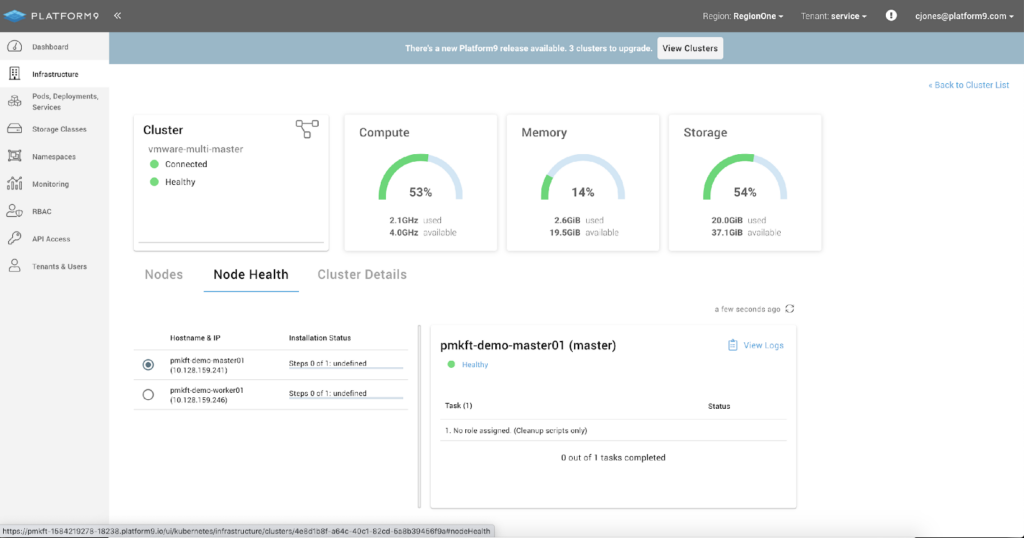Screen dimensions: 1024x538
Task: Collapse the sidebar with double-chevron icon
Action: (x=118, y=16)
